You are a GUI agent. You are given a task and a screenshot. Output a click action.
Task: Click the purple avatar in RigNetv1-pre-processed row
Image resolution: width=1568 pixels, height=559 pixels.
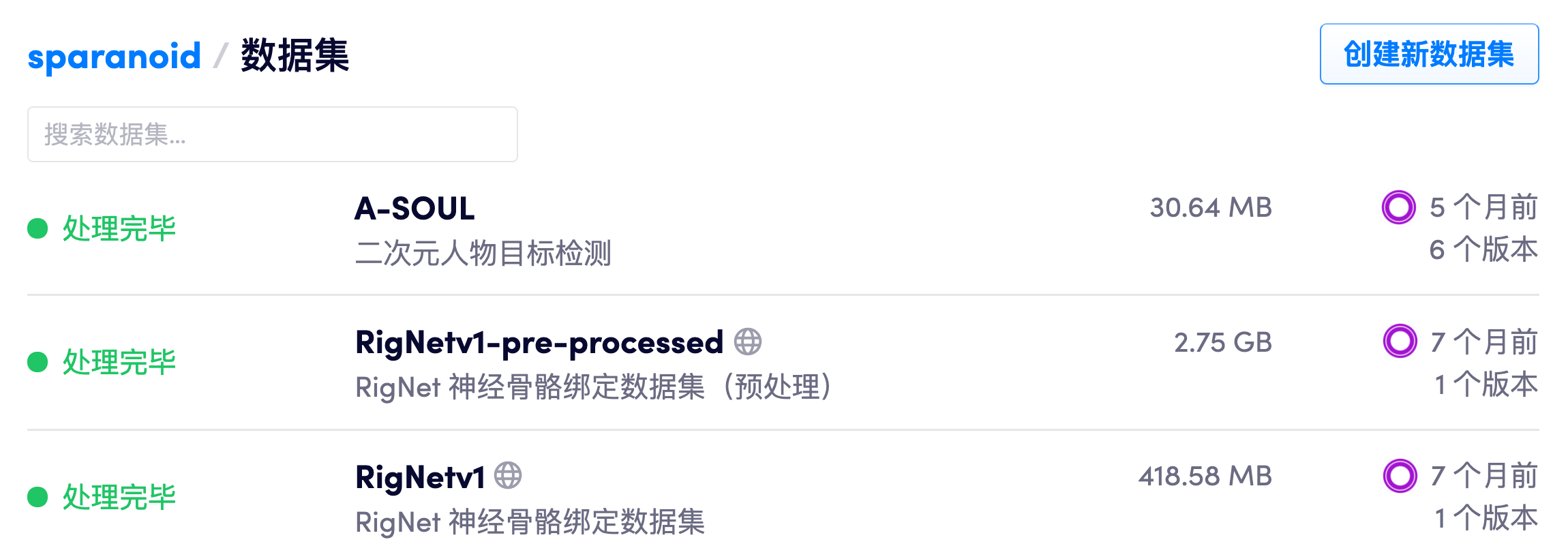tap(1400, 342)
